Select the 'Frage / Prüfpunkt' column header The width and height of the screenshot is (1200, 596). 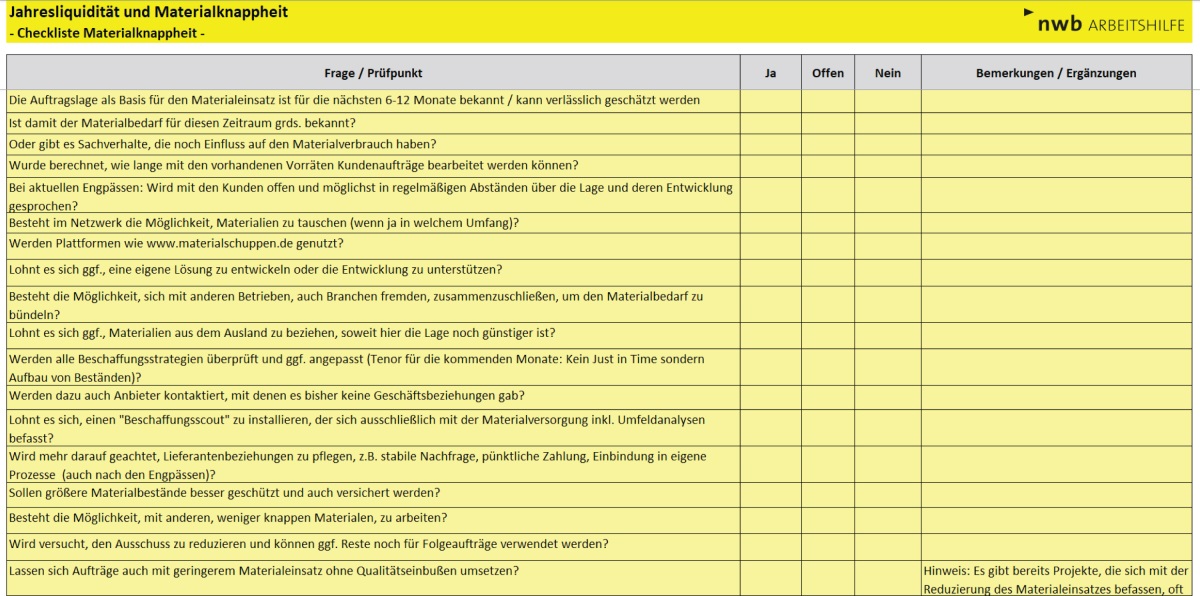pos(373,73)
